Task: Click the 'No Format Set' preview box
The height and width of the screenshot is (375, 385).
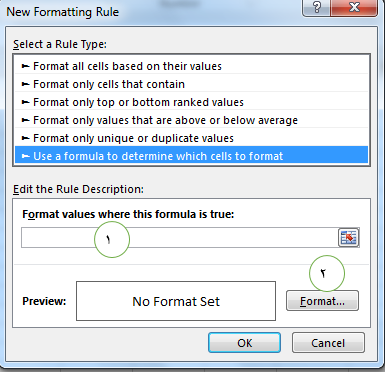Action: (176, 301)
